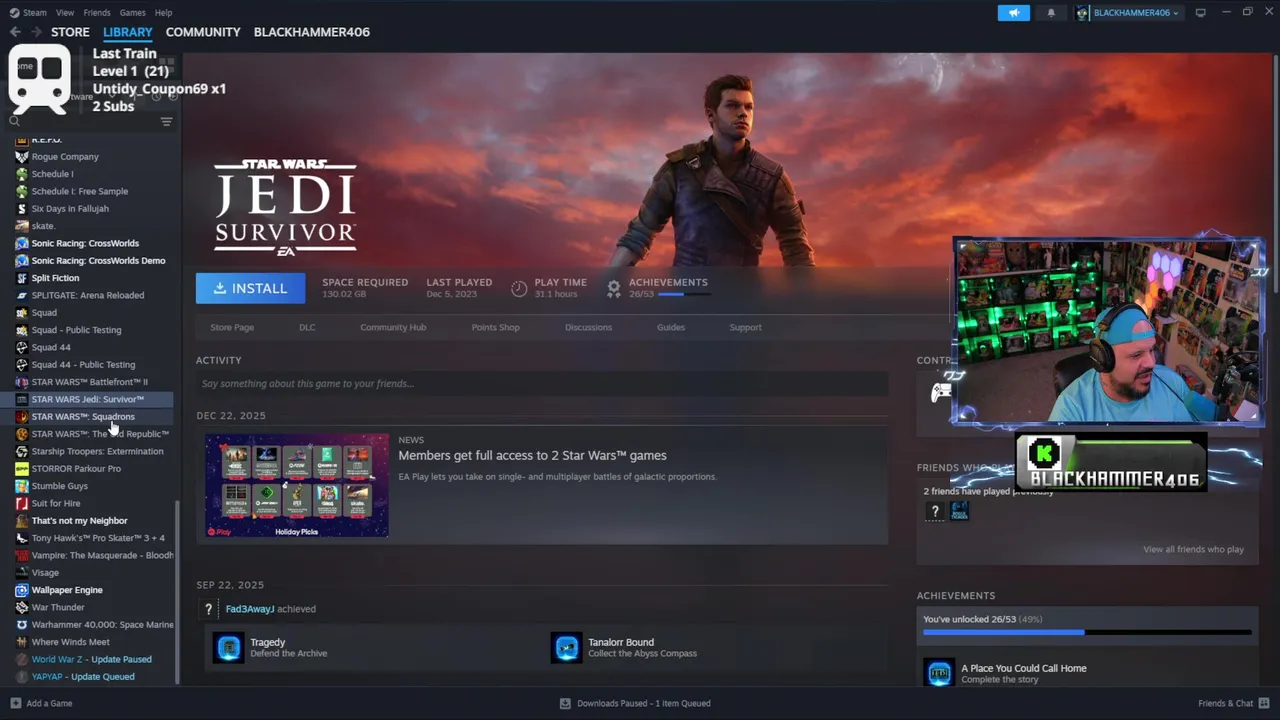Viewport: 1280px width, 720px height.
Task: Open the Guides link
Action: pyautogui.click(x=671, y=327)
